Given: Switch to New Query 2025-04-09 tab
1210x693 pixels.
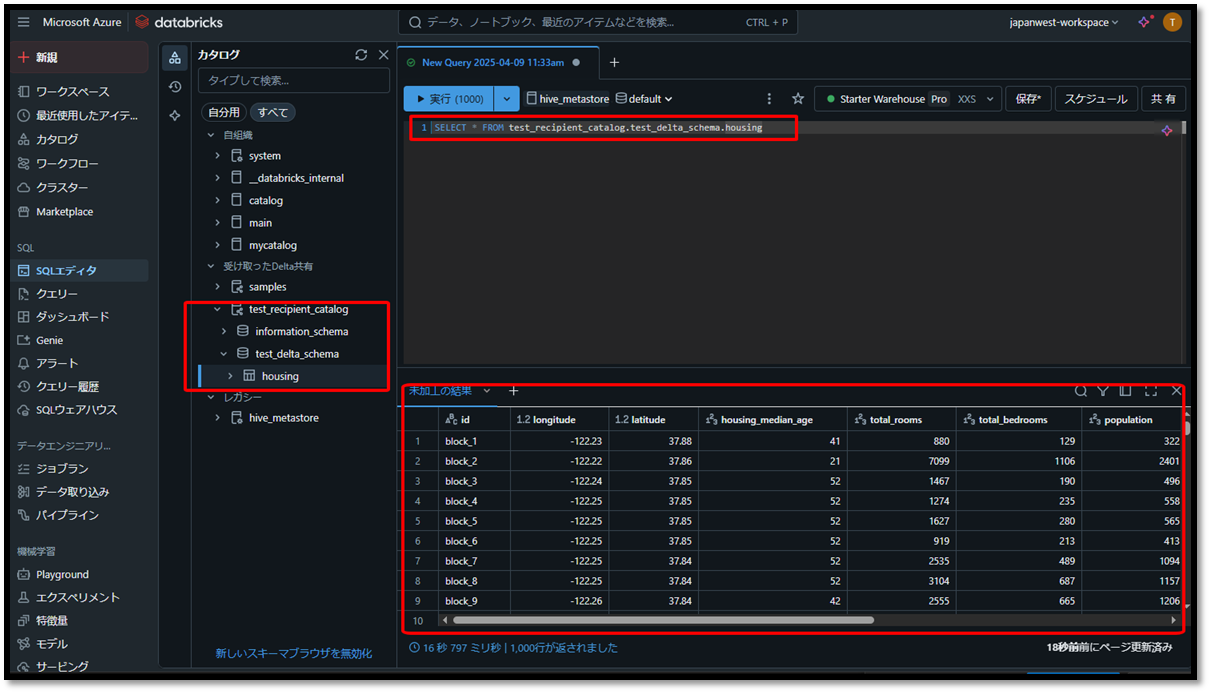Looking at the screenshot, I should point(492,62).
